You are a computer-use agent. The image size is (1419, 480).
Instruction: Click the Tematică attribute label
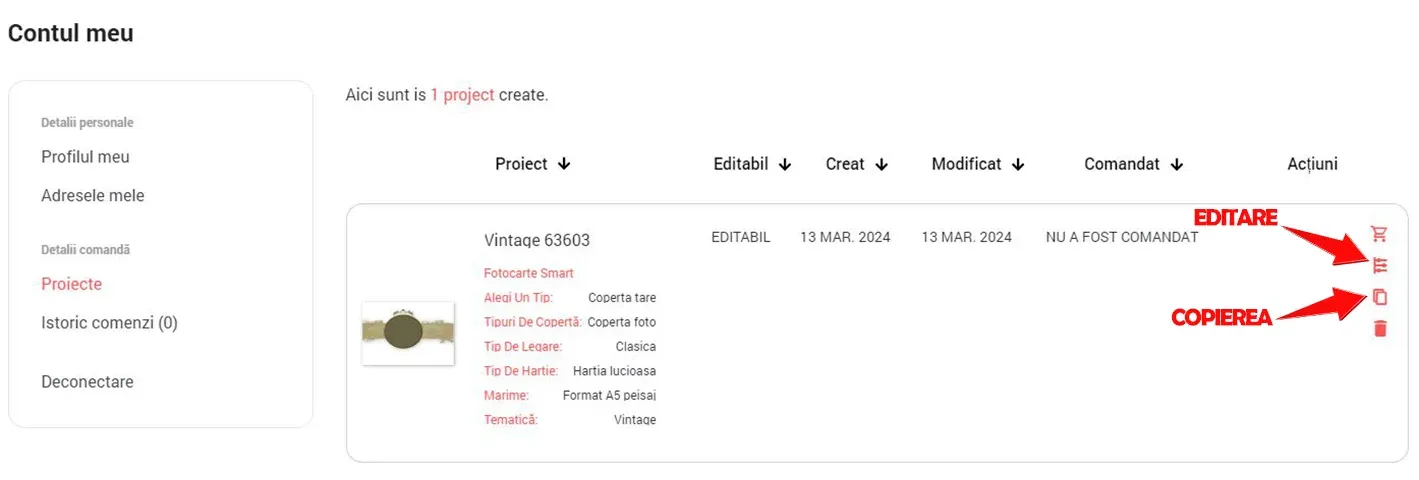coord(510,420)
